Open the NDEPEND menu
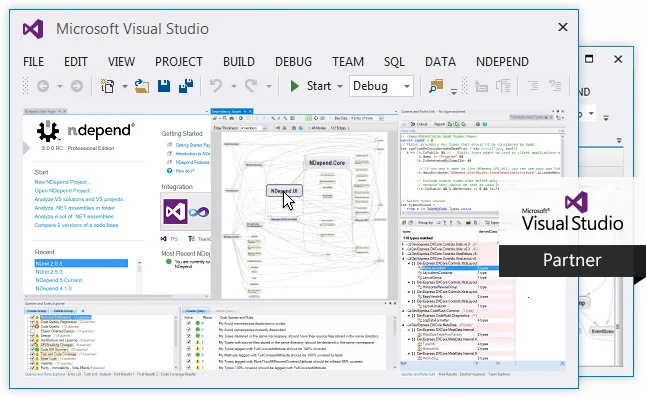This screenshot has width=646, height=398. [x=502, y=62]
